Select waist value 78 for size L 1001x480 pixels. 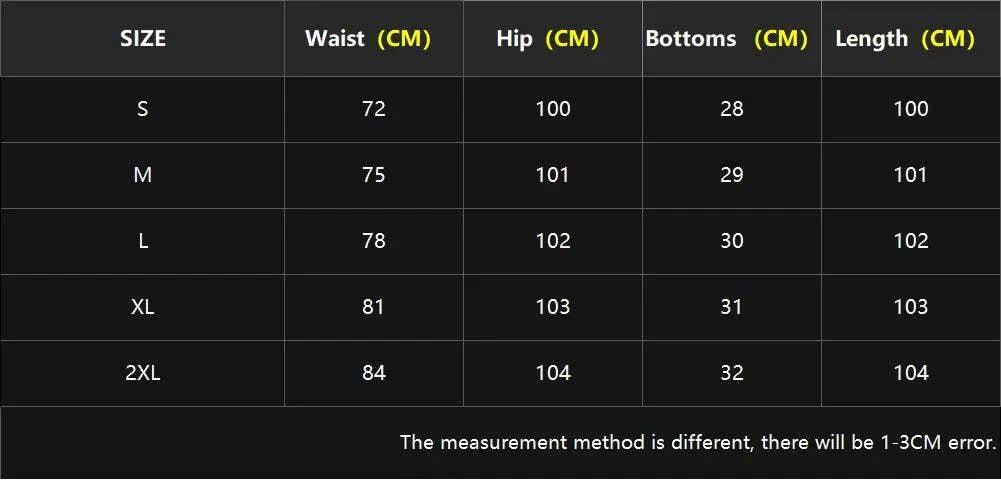pos(374,241)
